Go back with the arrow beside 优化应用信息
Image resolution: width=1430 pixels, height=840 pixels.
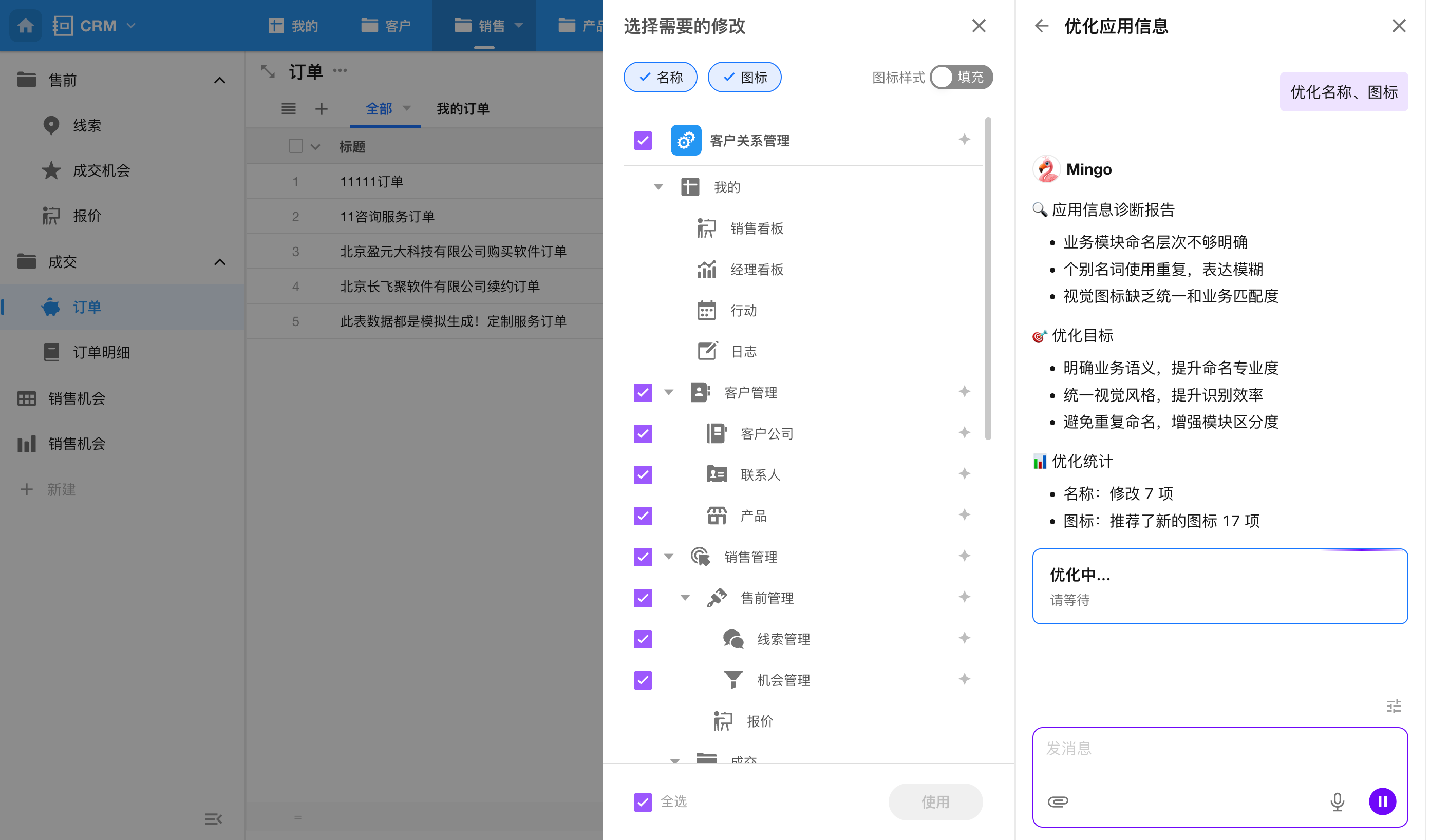coord(1041,26)
